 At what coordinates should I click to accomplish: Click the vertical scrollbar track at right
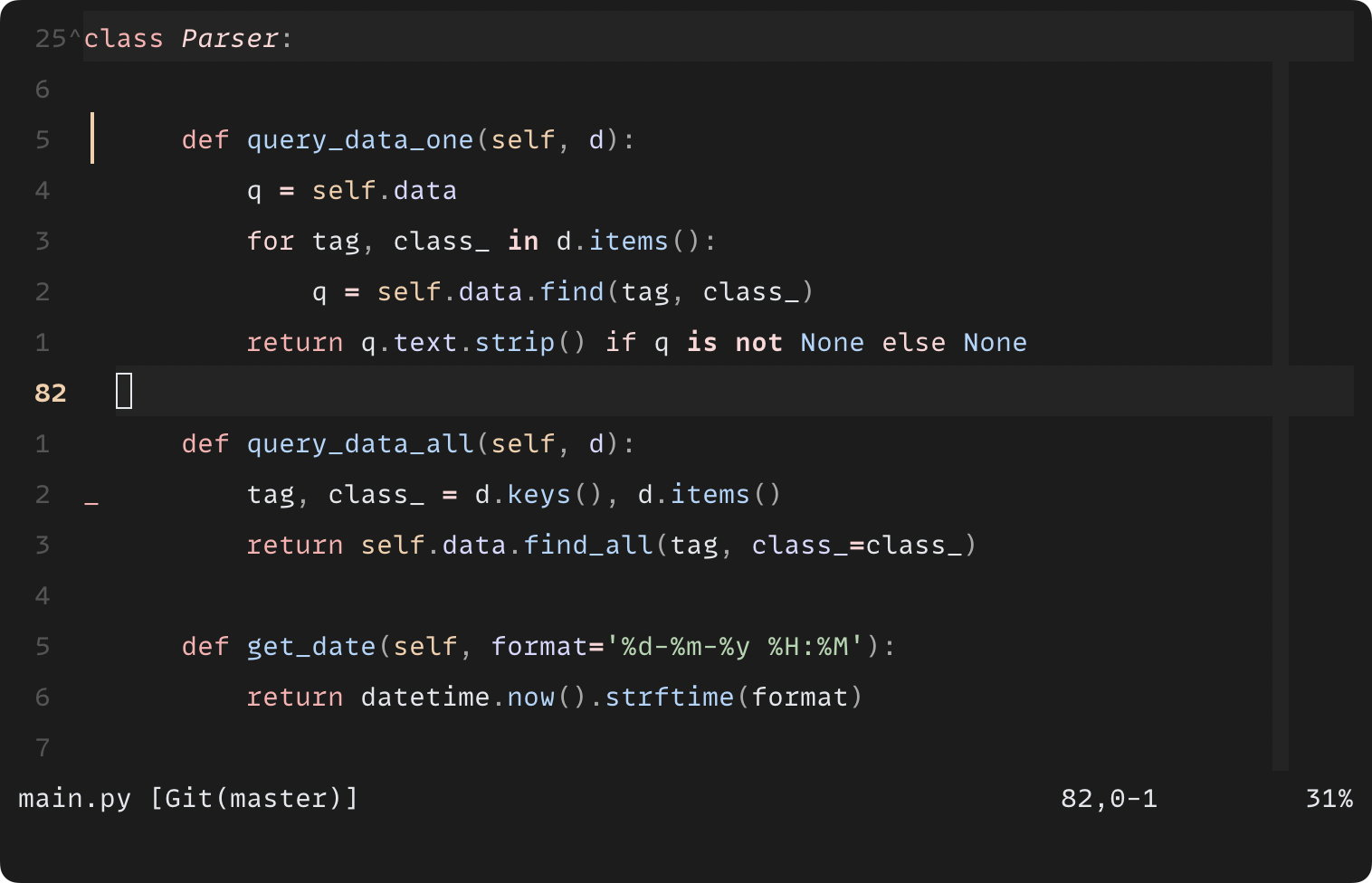point(1281,416)
